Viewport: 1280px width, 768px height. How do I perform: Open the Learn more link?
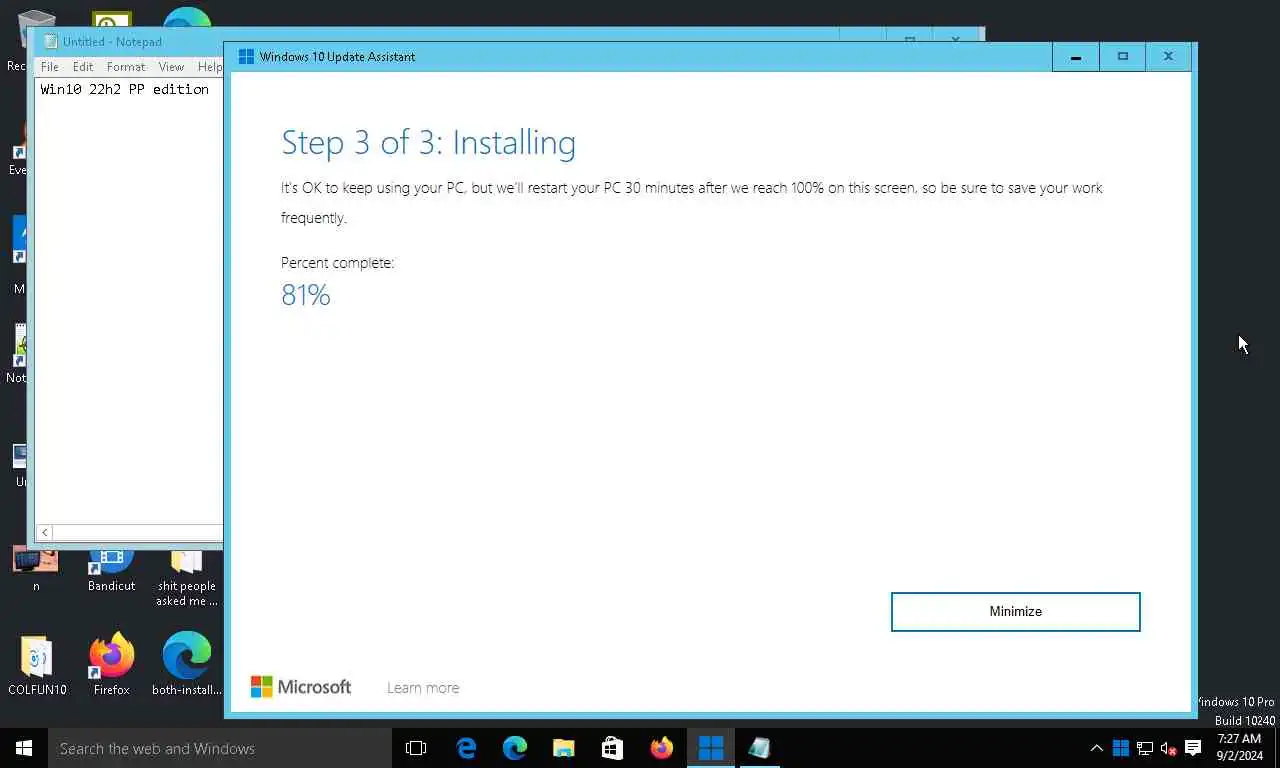pyautogui.click(x=423, y=688)
